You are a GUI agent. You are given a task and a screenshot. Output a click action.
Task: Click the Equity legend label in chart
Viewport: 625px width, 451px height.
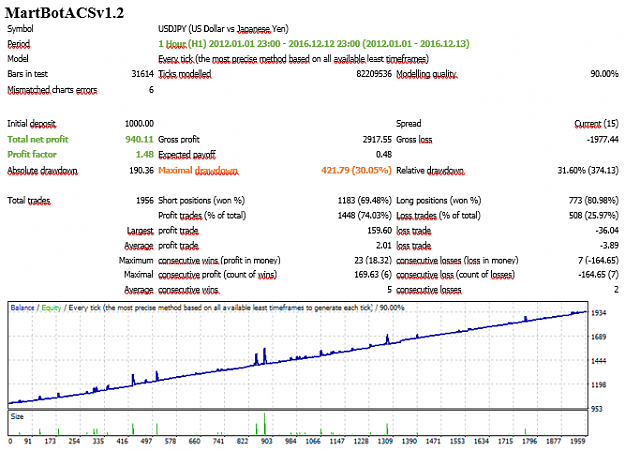click(51, 308)
